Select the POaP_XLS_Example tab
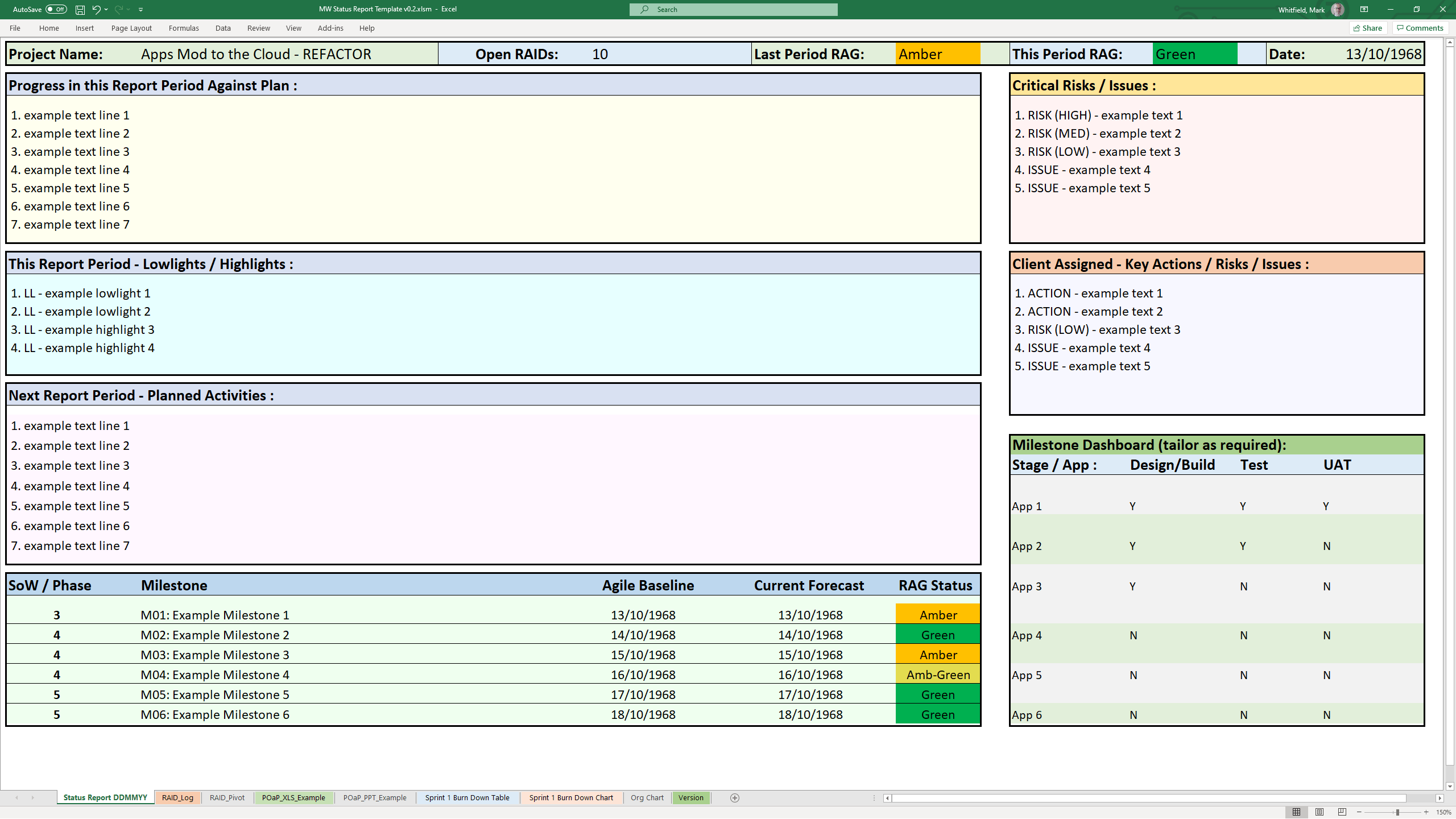 point(293,797)
